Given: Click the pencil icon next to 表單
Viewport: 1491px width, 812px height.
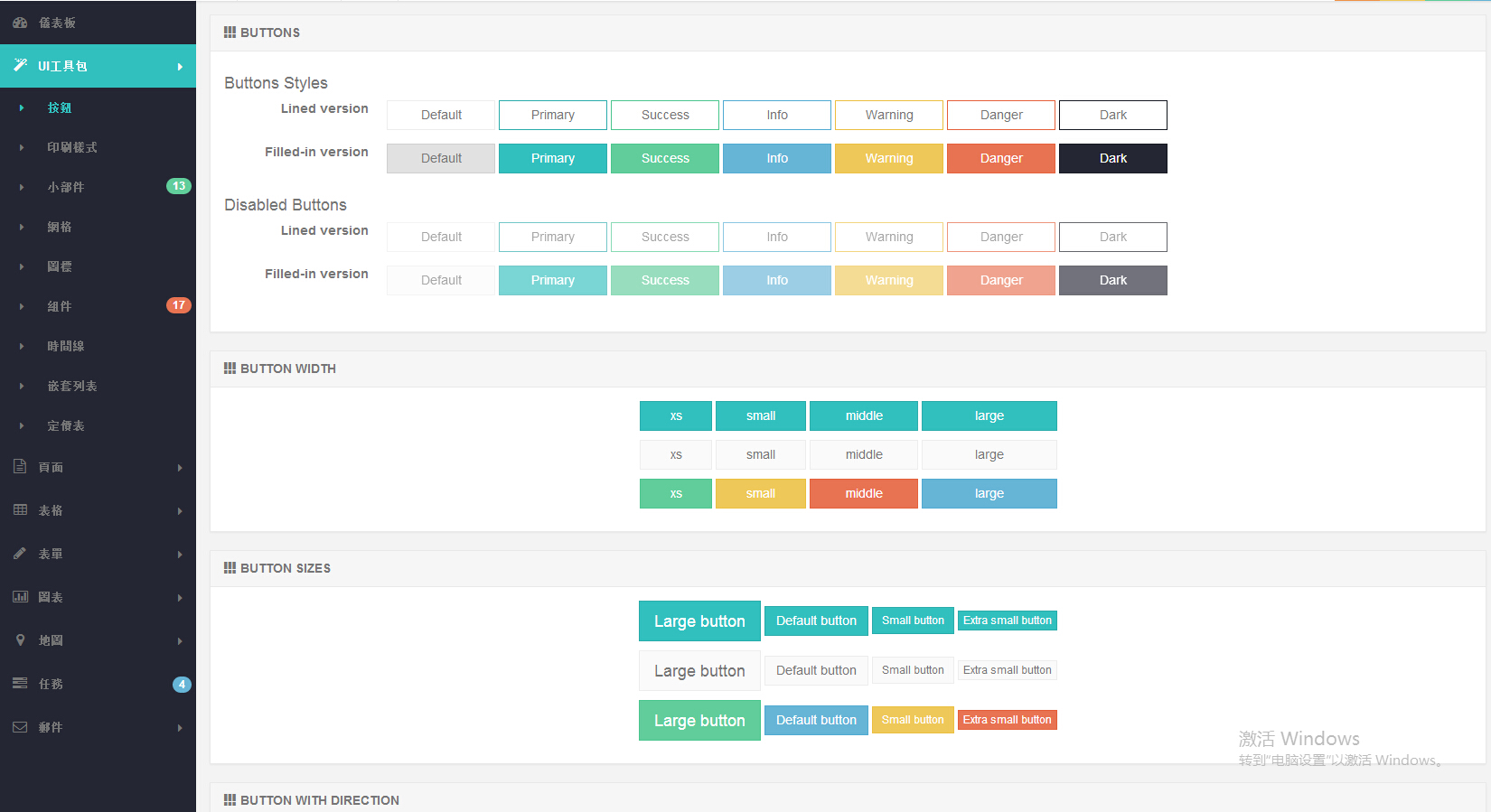Looking at the screenshot, I should [x=20, y=553].
